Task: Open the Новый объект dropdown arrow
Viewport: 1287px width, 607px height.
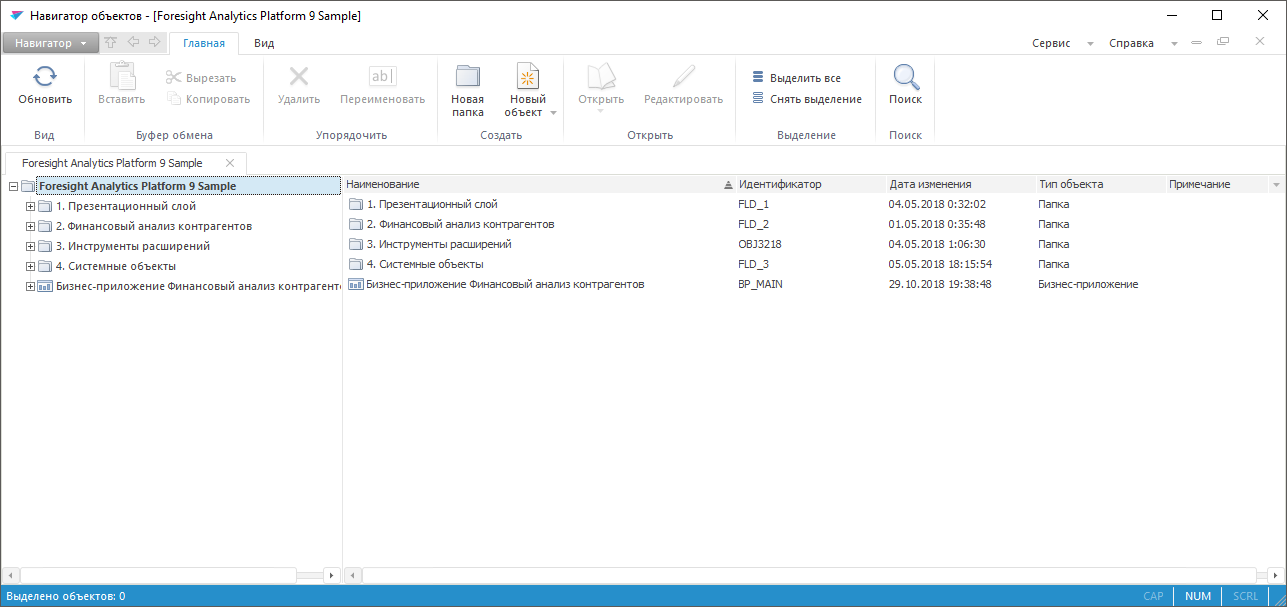Action: [553, 113]
